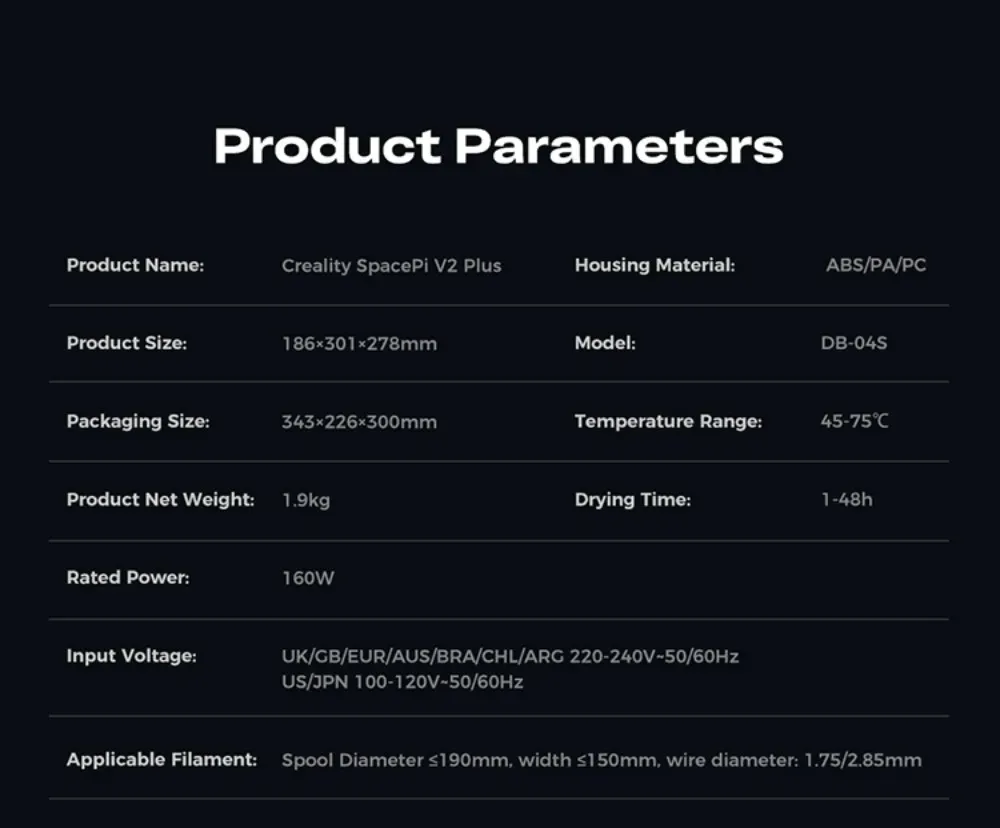Click the 'Product Size:' label

coord(127,343)
